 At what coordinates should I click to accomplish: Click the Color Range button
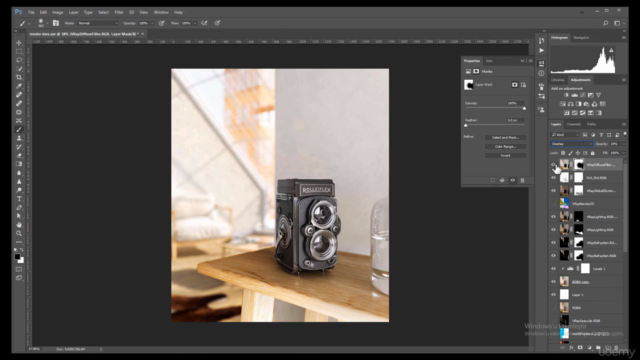click(x=505, y=147)
